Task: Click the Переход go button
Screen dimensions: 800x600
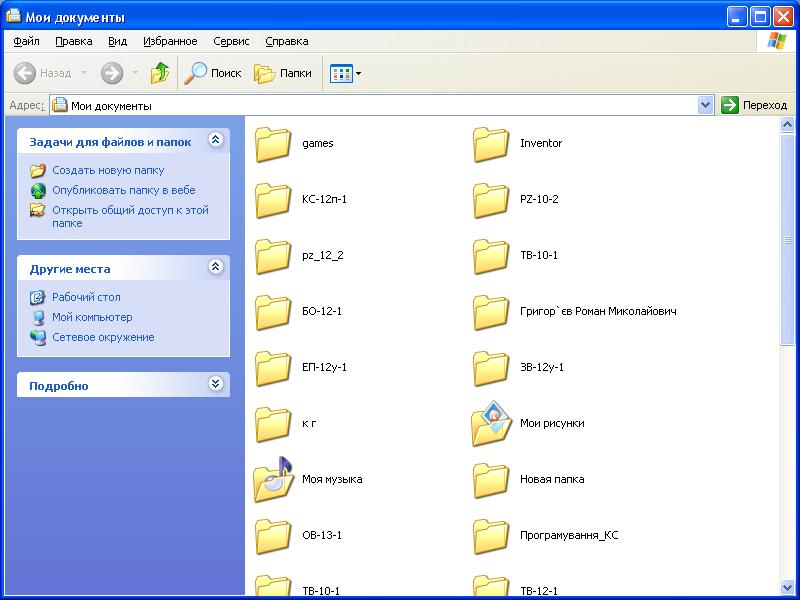Action: point(755,105)
